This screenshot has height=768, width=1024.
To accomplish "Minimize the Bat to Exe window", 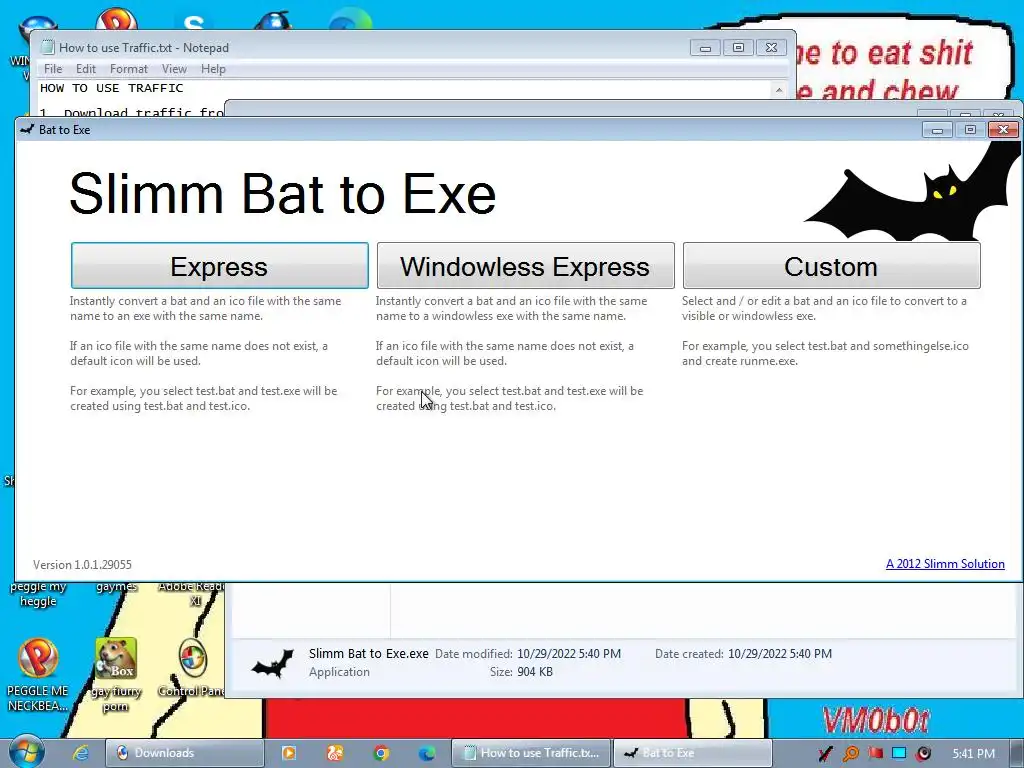I will (937, 130).
